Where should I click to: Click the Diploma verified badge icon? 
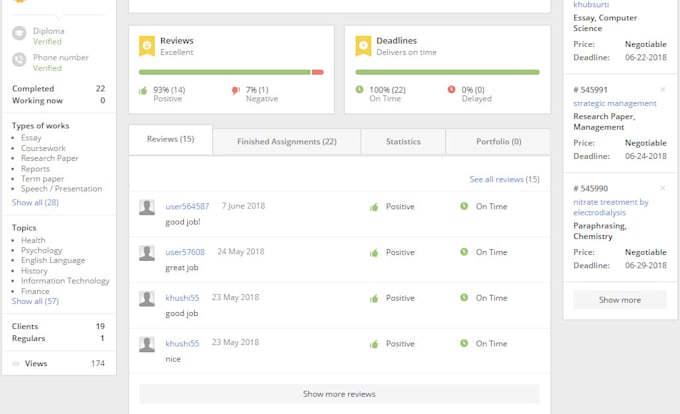19,33
